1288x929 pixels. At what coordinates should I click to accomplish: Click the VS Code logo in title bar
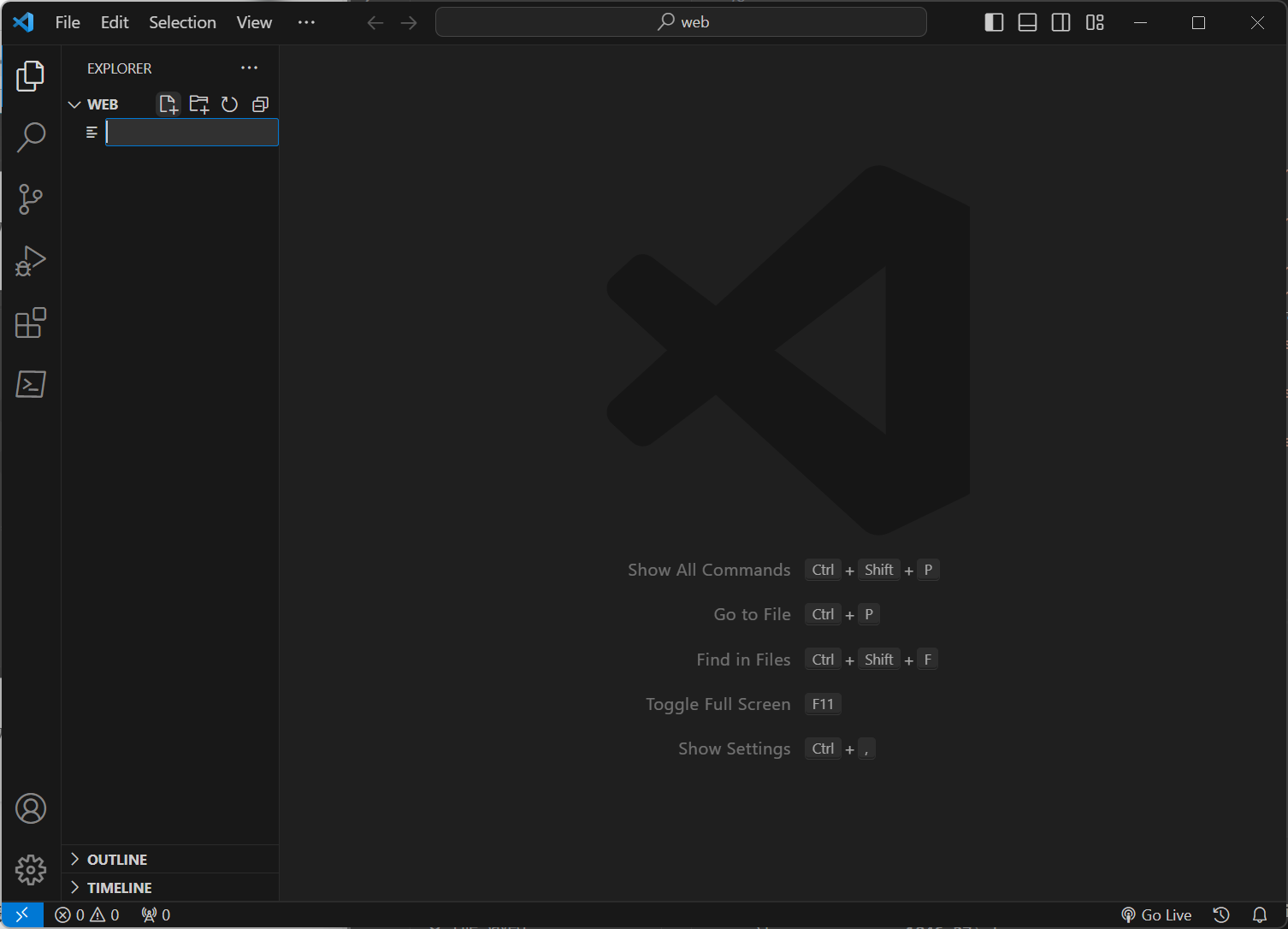(23, 22)
